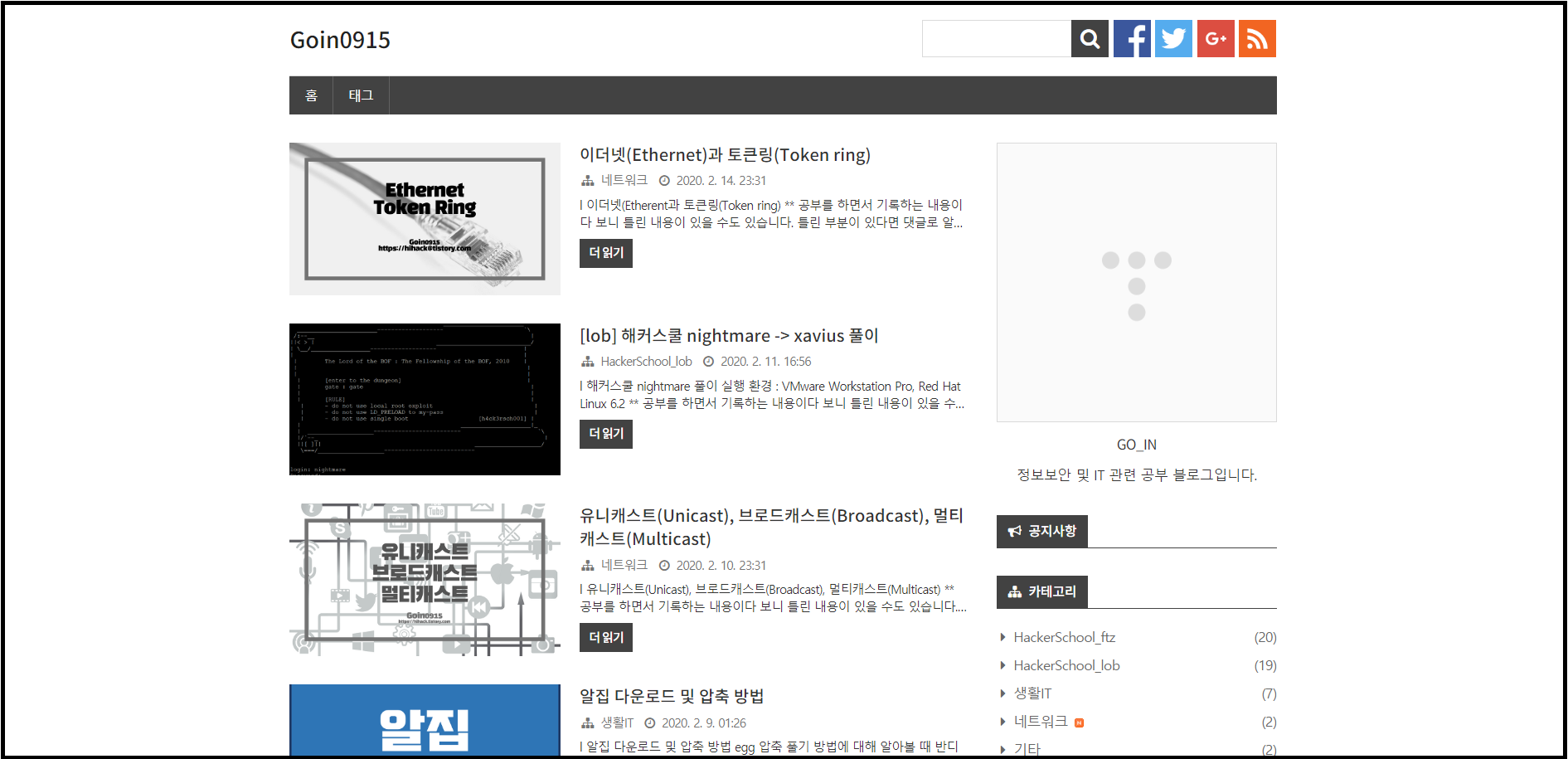Select the 홈 menu item
This screenshot has width=1568, height=759.
[311, 95]
